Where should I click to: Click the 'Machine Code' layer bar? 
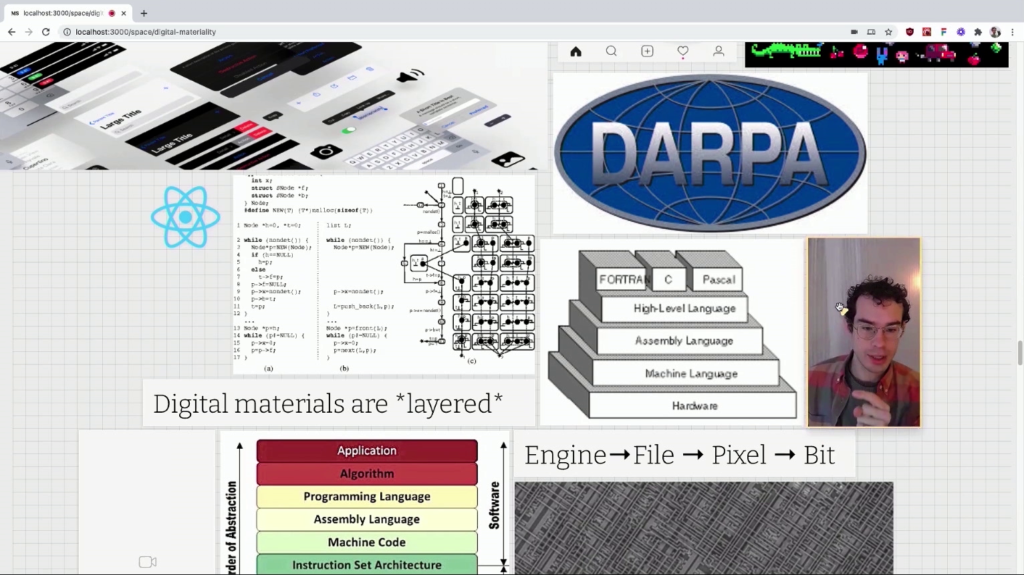367,542
